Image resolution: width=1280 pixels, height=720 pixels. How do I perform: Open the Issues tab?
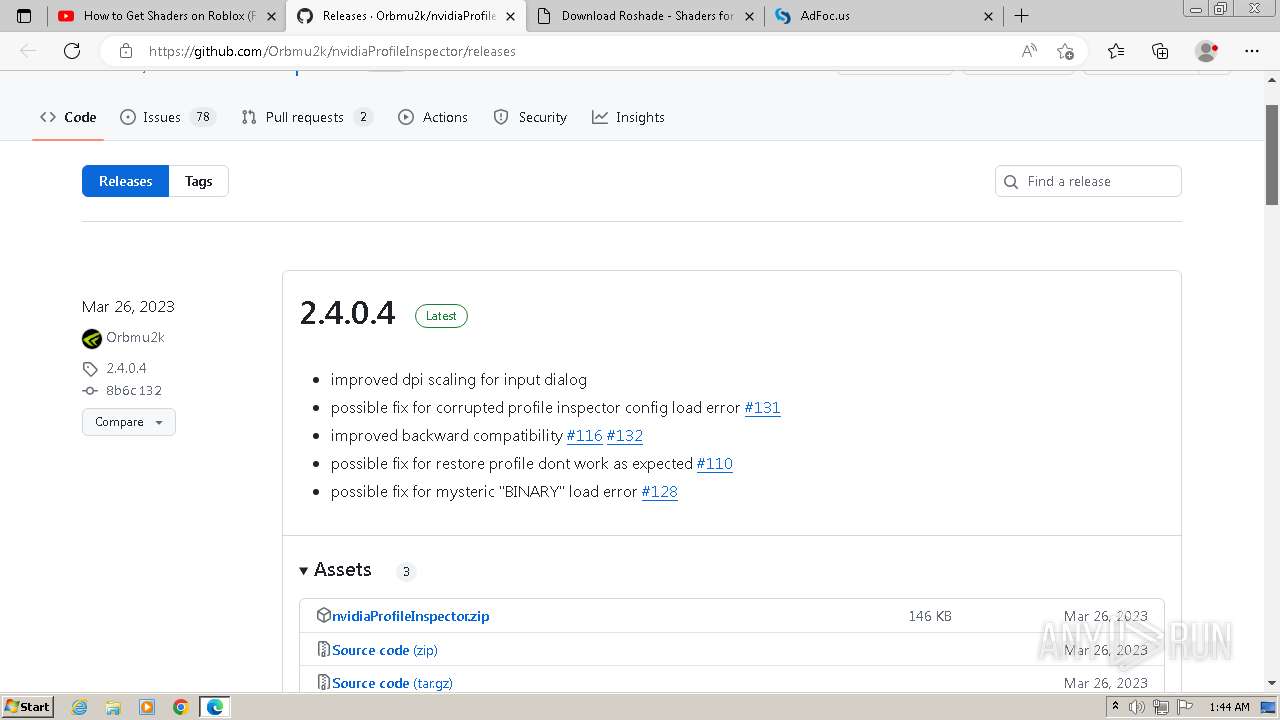[167, 117]
